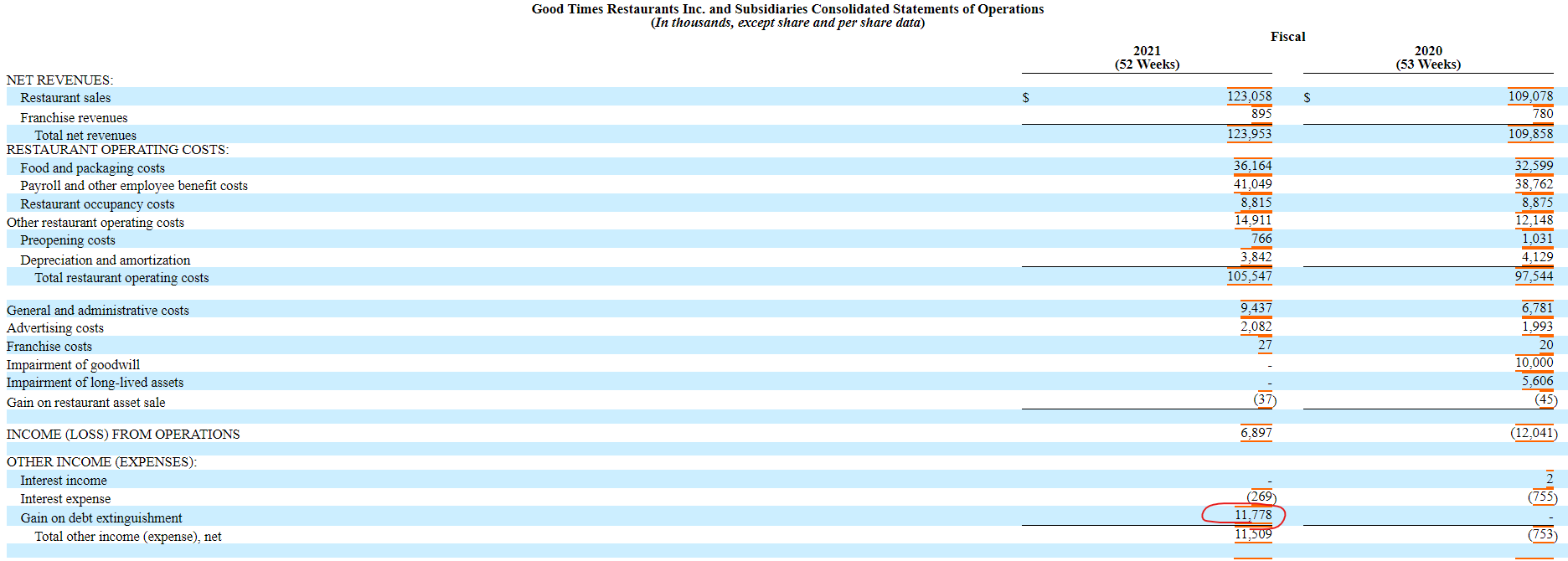
Task: Click 2020 payroll value 38,762
Action: [x=1534, y=184]
